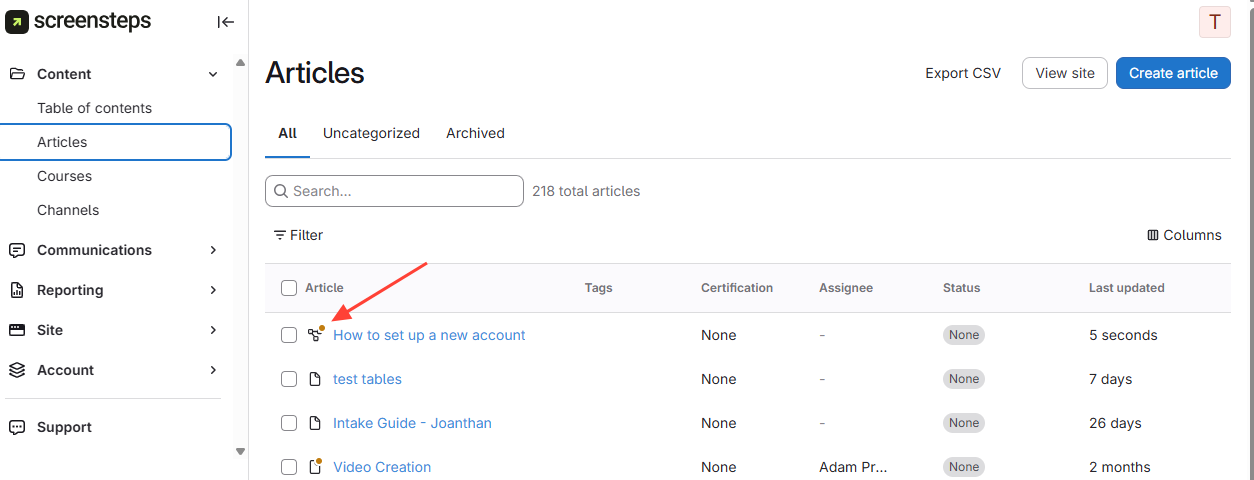Viewport: 1254px width, 480px height.
Task: Click the Create article button
Action: tap(1173, 73)
